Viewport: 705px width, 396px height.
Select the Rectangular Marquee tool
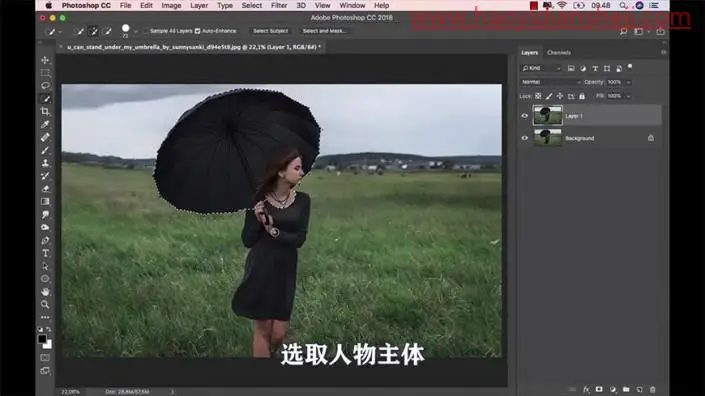coord(45,73)
